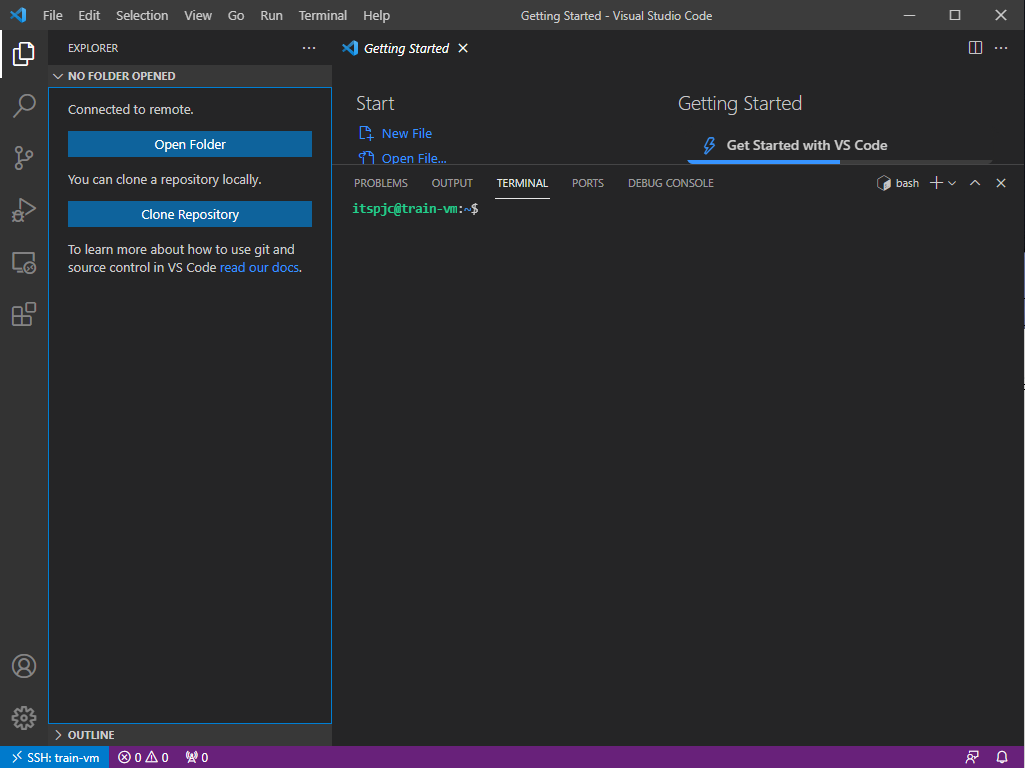Open the Explorer view in activity bar
Screen dimensions: 1025x768
tap(24, 54)
